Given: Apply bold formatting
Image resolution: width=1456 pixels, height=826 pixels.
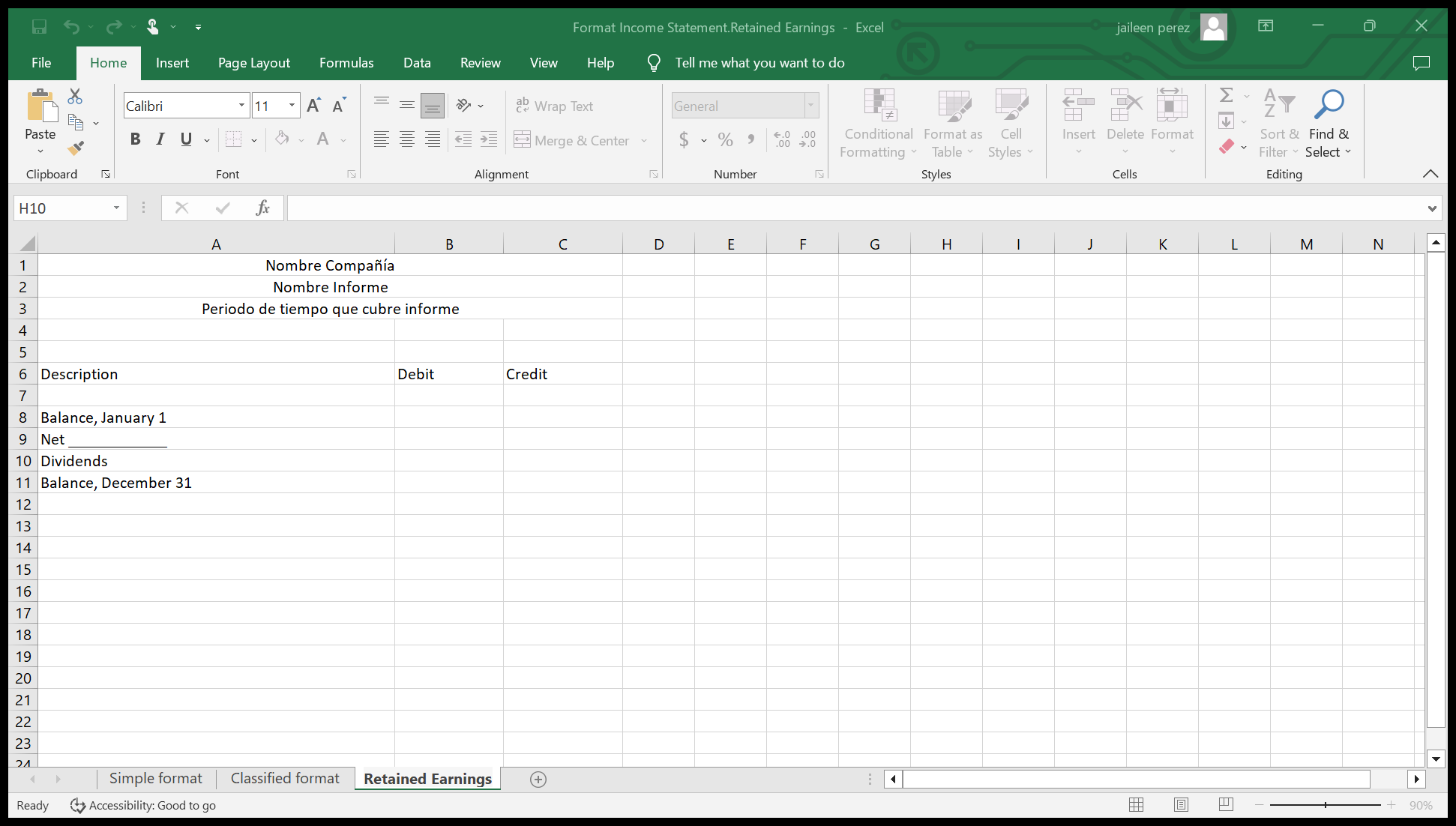Looking at the screenshot, I should pos(135,139).
